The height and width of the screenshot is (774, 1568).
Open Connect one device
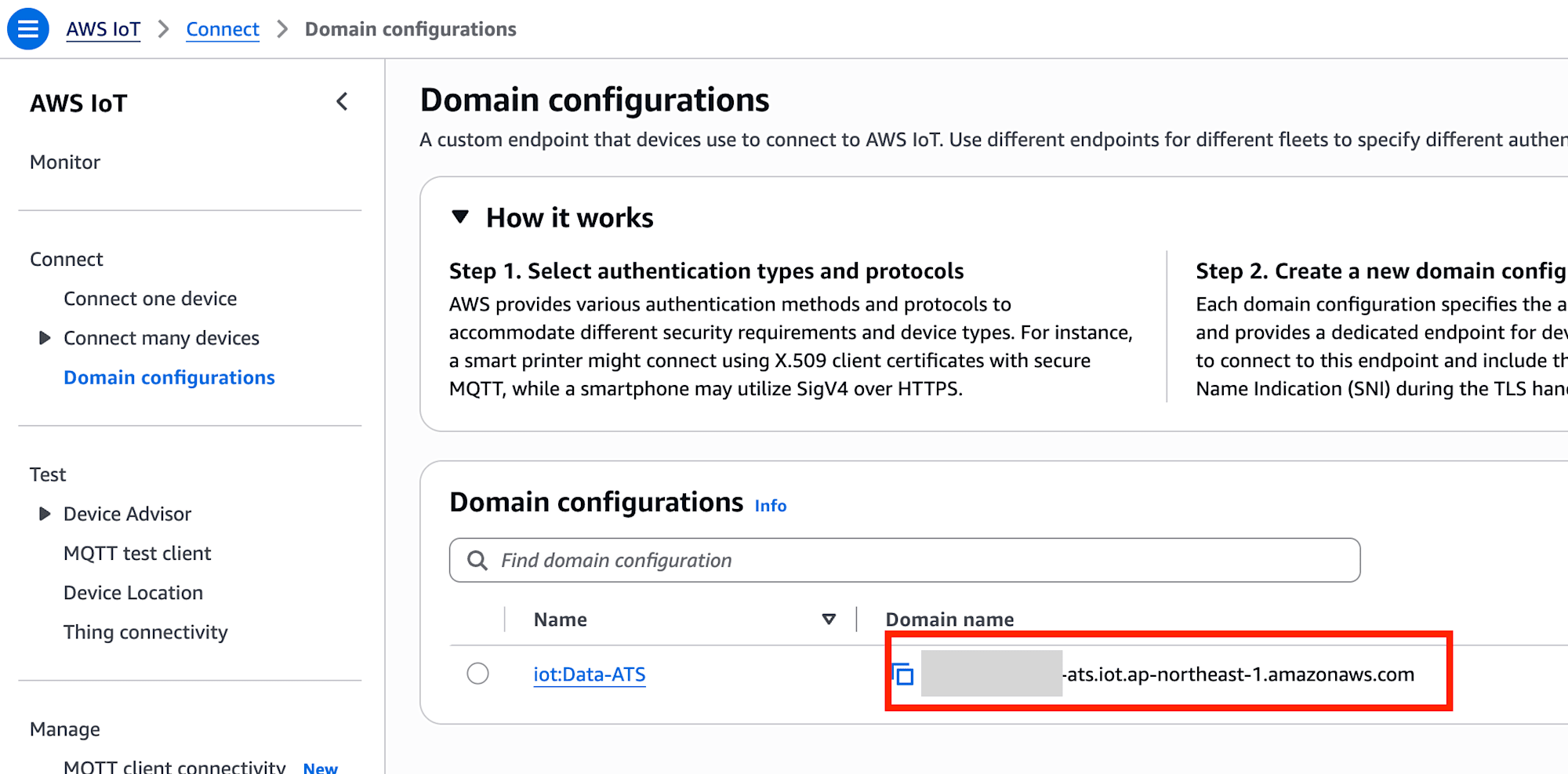pos(151,299)
